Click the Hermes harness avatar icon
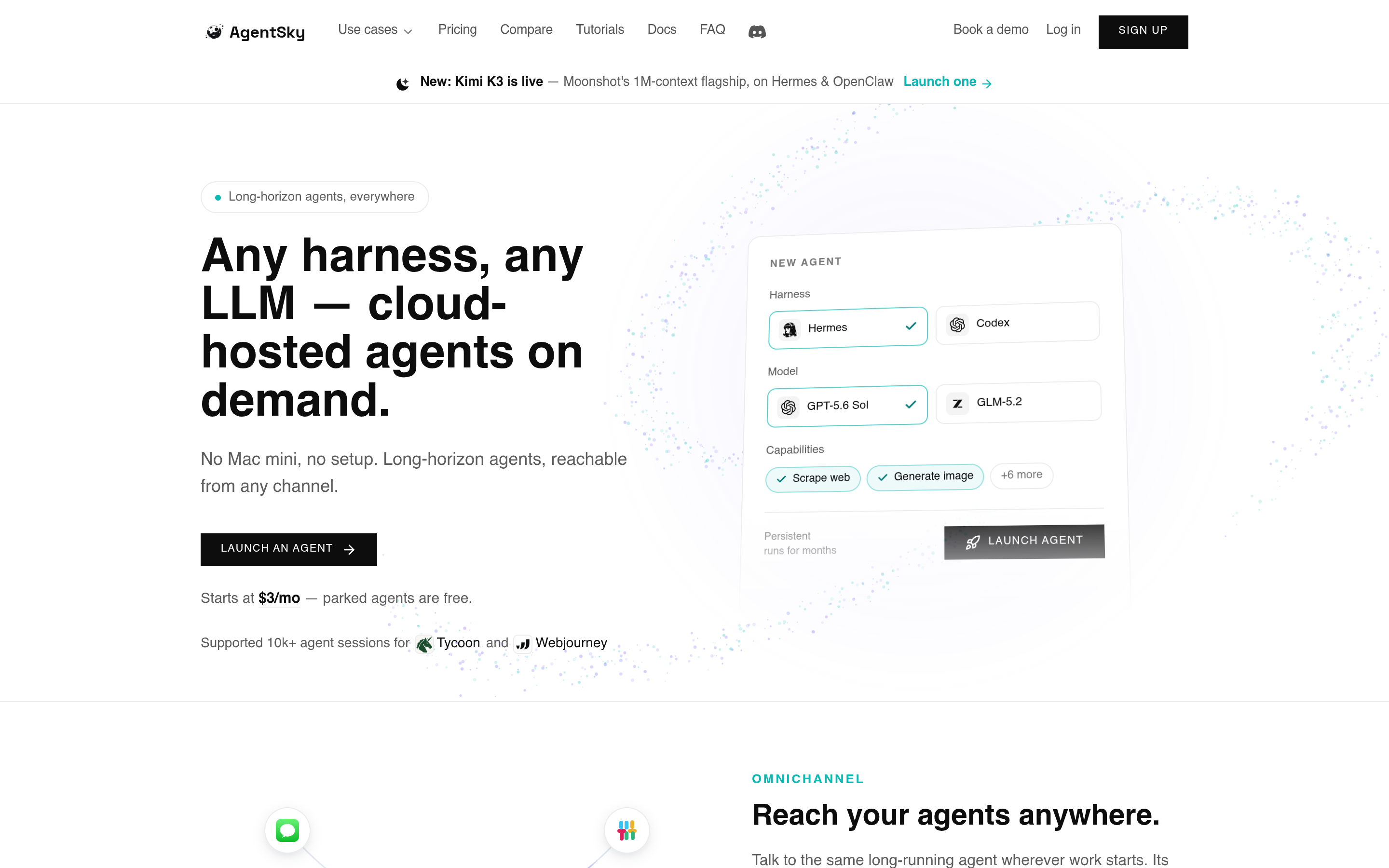 coord(790,329)
